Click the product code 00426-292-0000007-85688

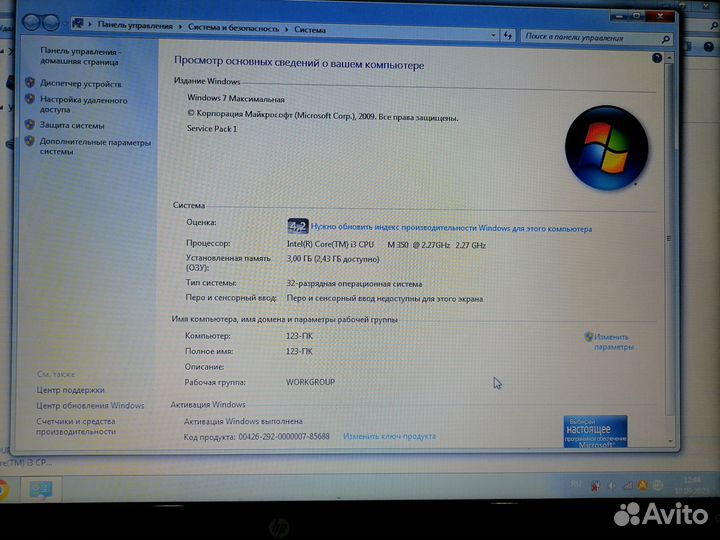pos(284,436)
